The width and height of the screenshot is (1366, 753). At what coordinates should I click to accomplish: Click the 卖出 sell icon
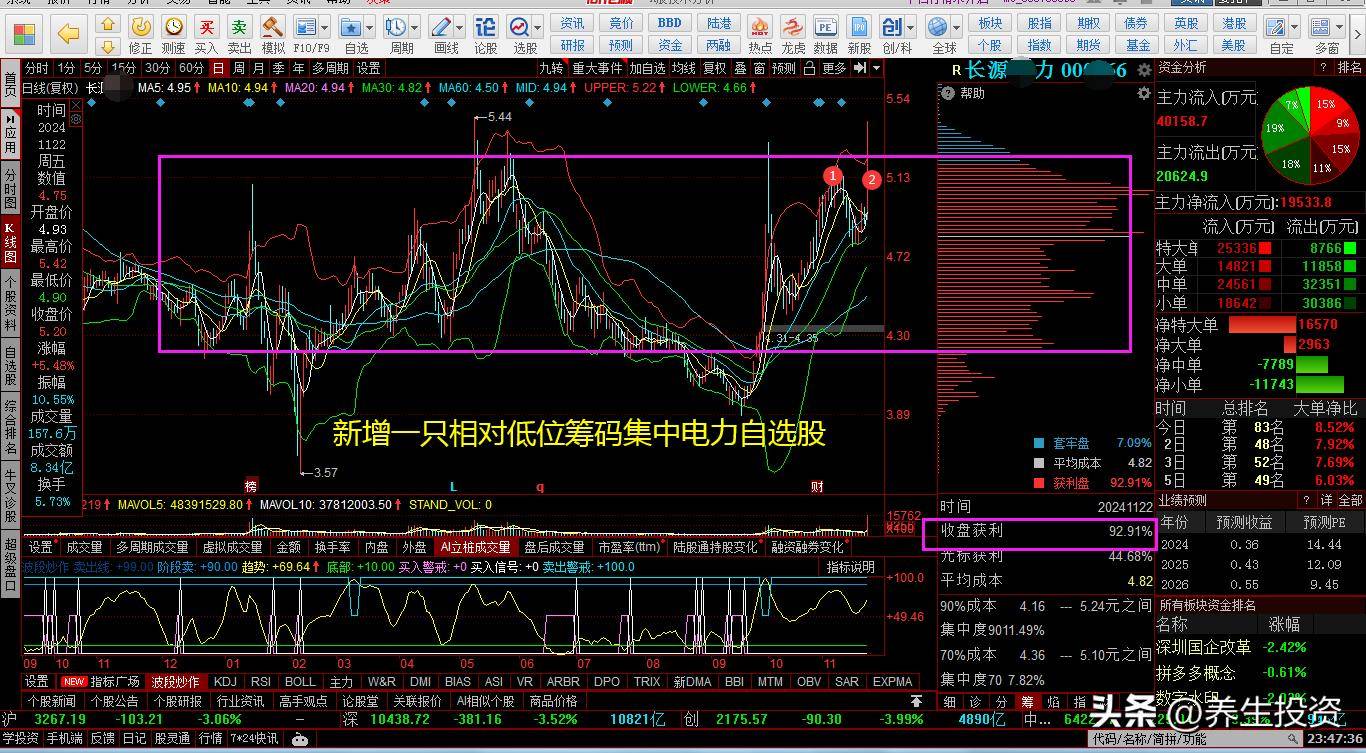(x=239, y=27)
